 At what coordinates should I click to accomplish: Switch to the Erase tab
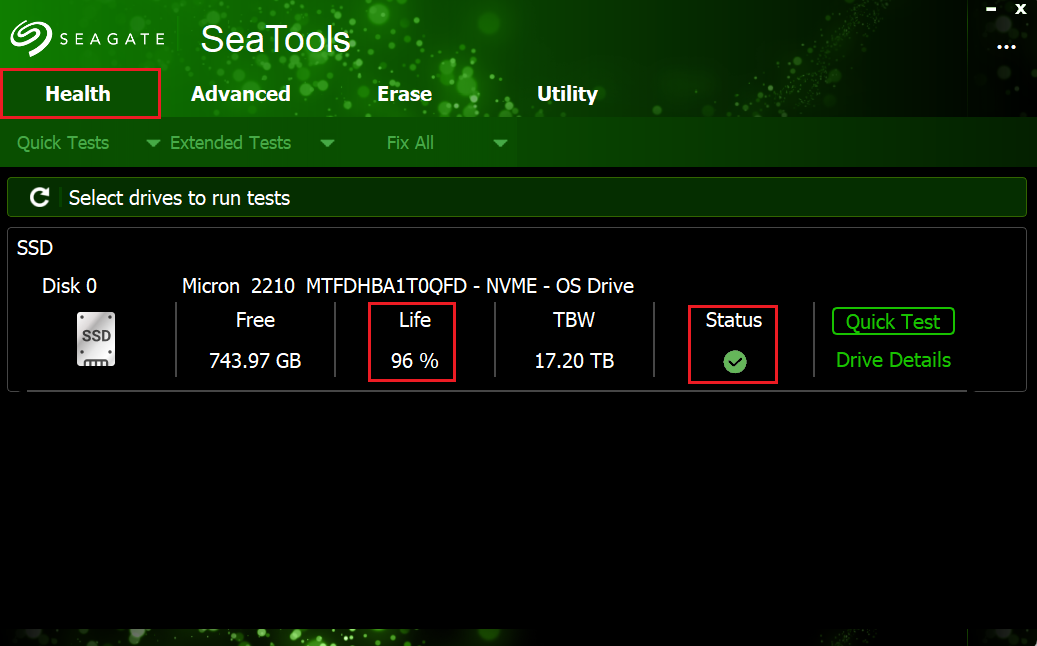click(x=404, y=93)
